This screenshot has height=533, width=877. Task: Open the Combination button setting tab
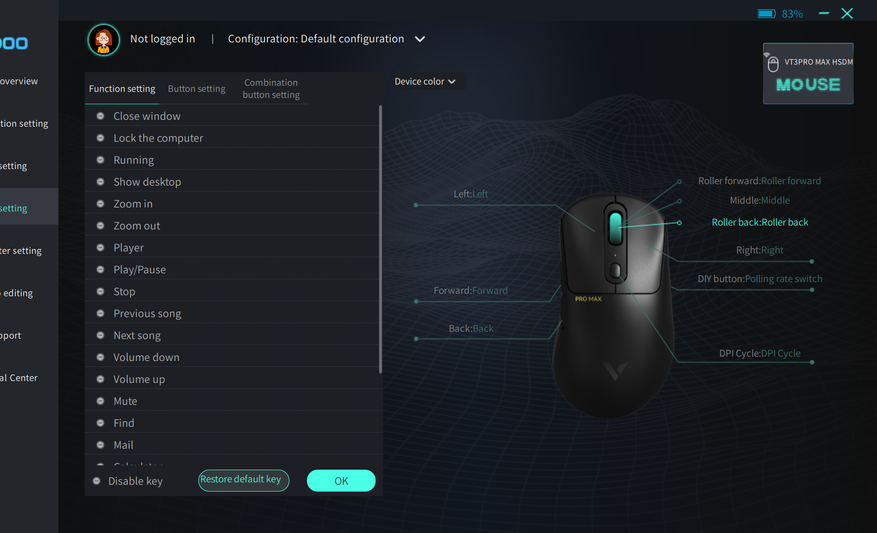tap(271, 89)
